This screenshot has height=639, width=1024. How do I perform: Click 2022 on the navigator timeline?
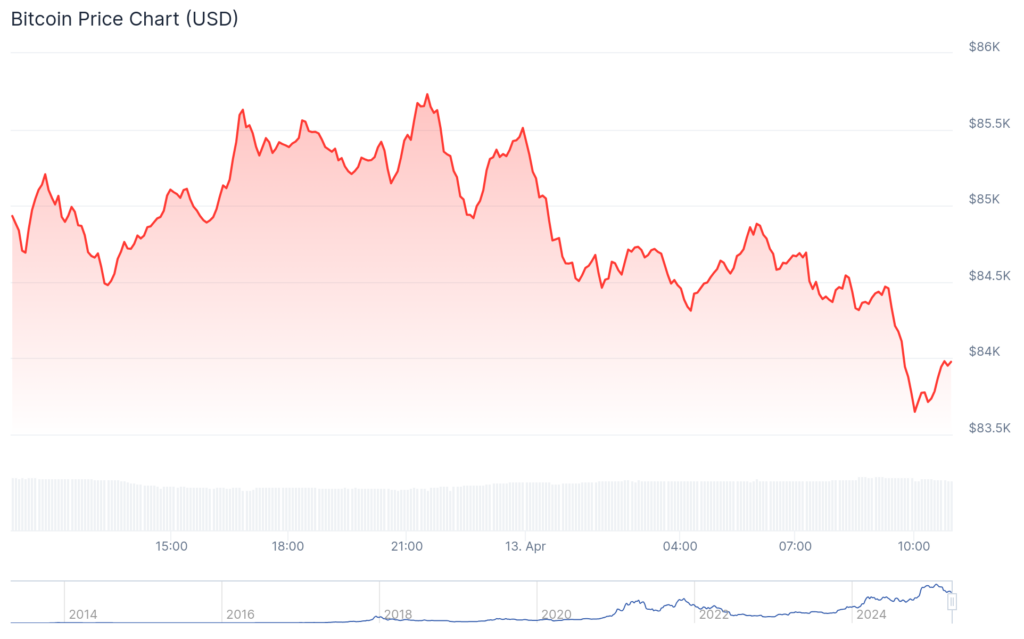coord(713,614)
